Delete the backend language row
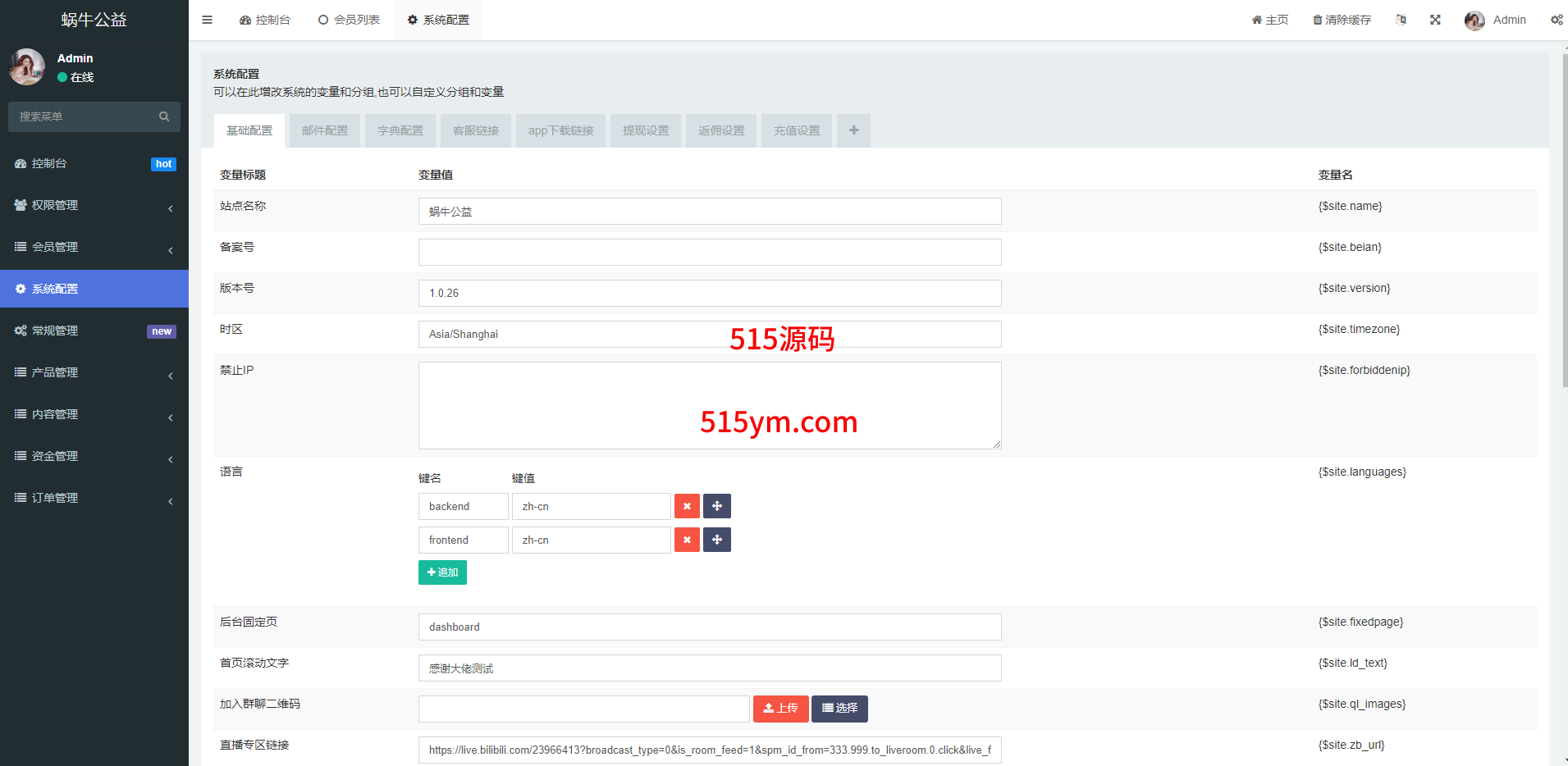Screen dimensions: 1568x766 (687, 506)
